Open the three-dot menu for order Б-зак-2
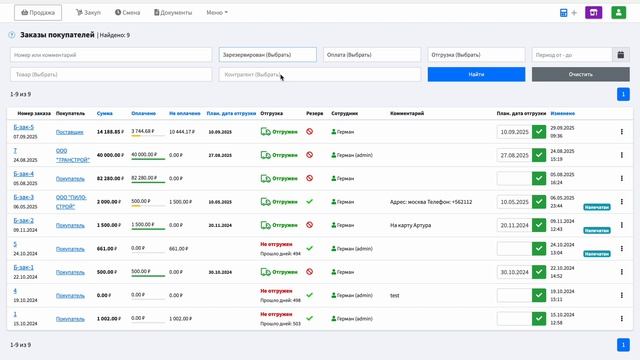This screenshot has height=360, width=640. coord(622,225)
